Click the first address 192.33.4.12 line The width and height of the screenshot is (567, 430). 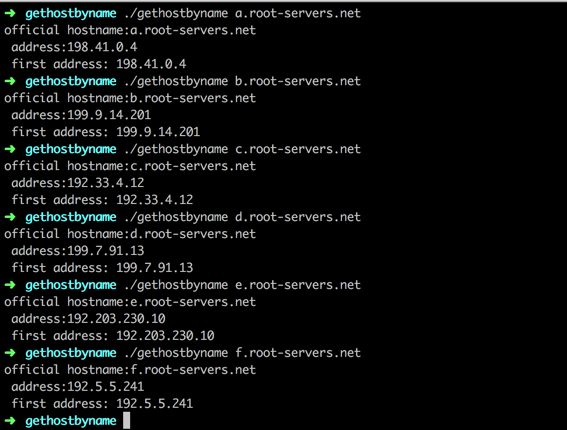(102, 200)
